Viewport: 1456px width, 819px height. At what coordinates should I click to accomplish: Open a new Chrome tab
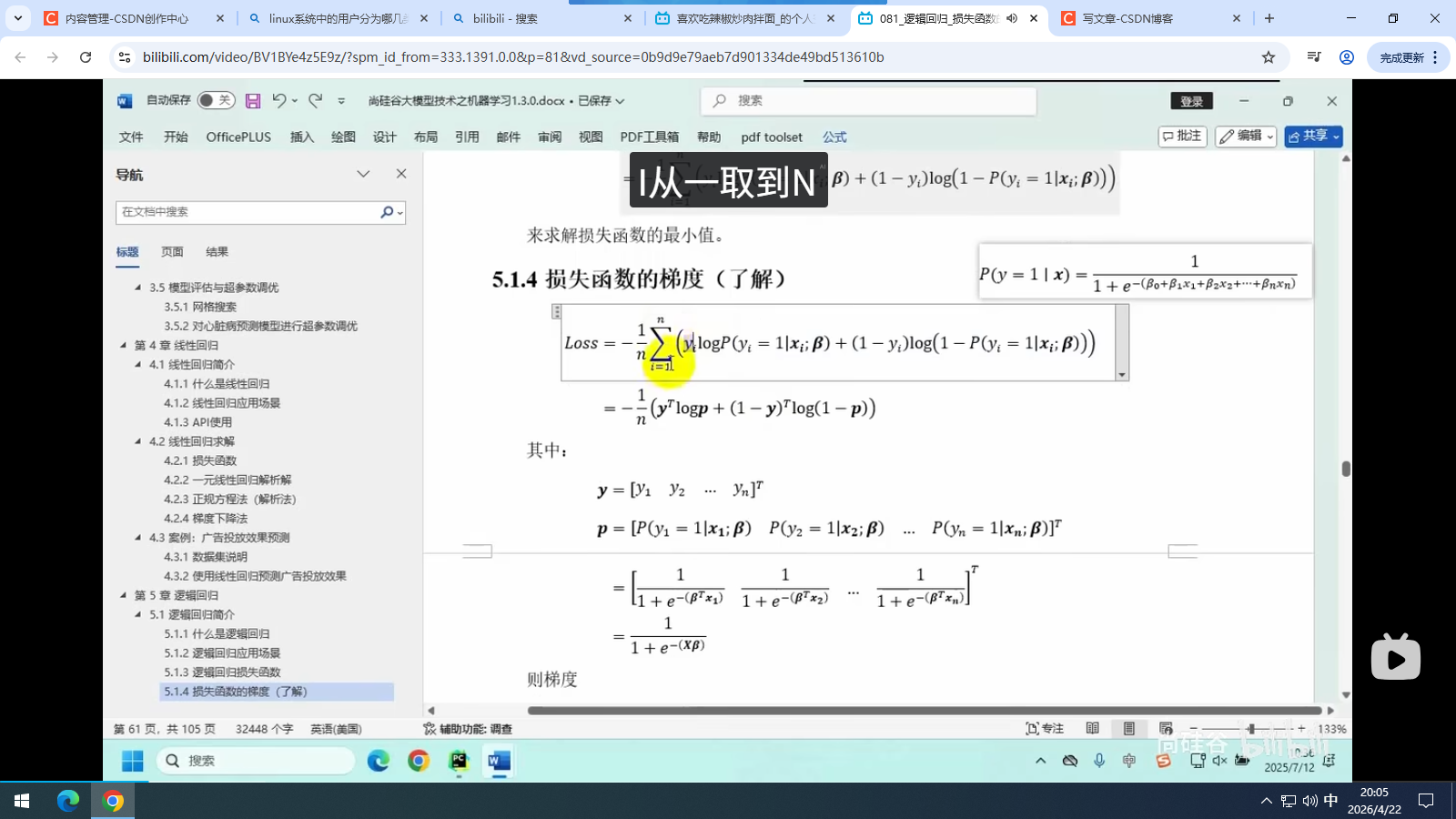pos(1269,18)
